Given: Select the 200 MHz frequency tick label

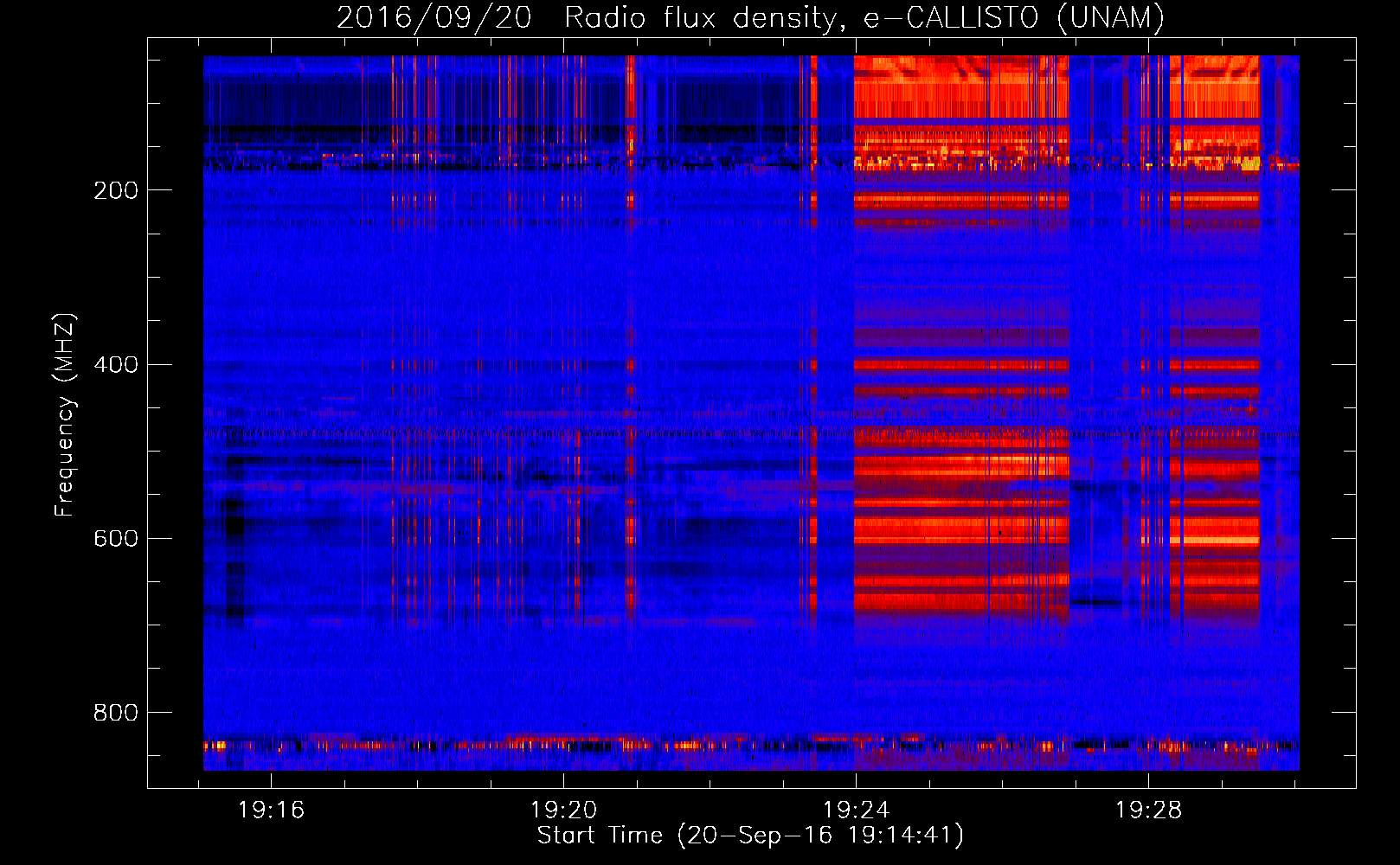Looking at the screenshot, I should click(116, 190).
